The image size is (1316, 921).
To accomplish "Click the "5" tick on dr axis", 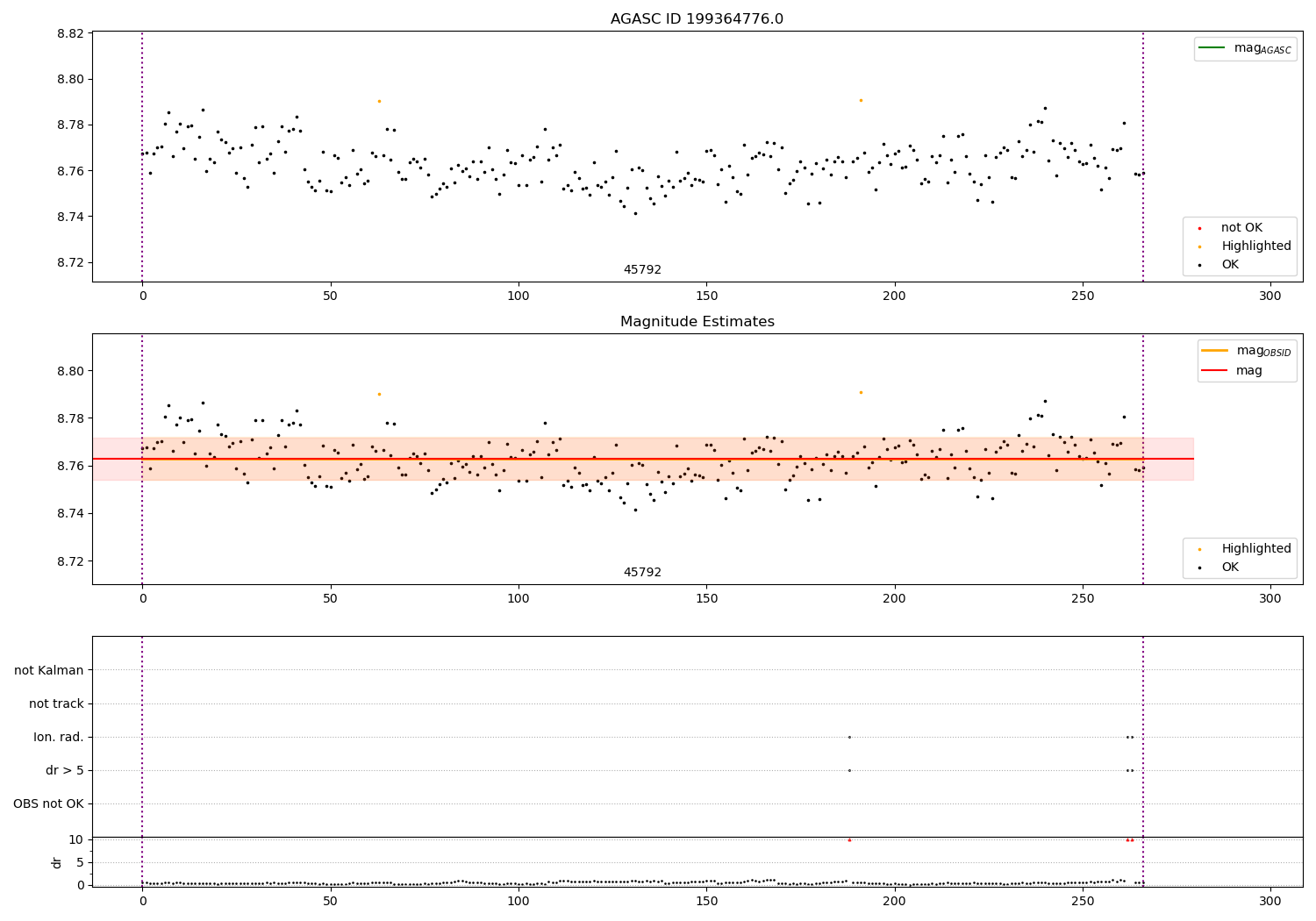I will point(80,862).
